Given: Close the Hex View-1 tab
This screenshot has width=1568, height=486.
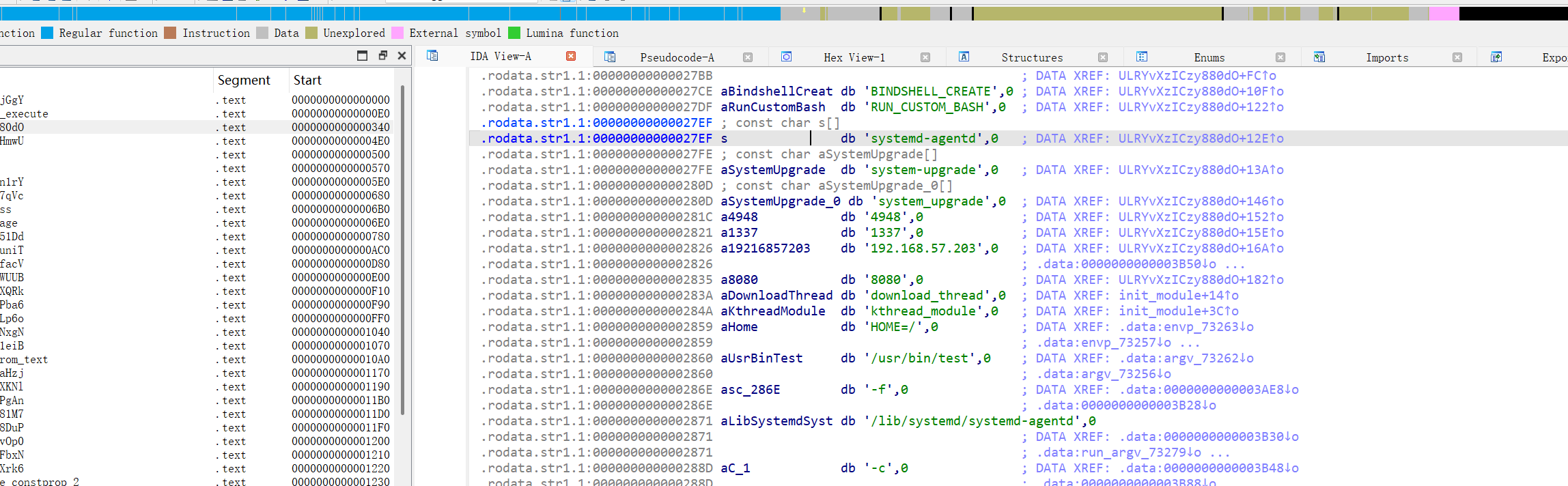Looking at the screenshot, I should click(925, 57).
